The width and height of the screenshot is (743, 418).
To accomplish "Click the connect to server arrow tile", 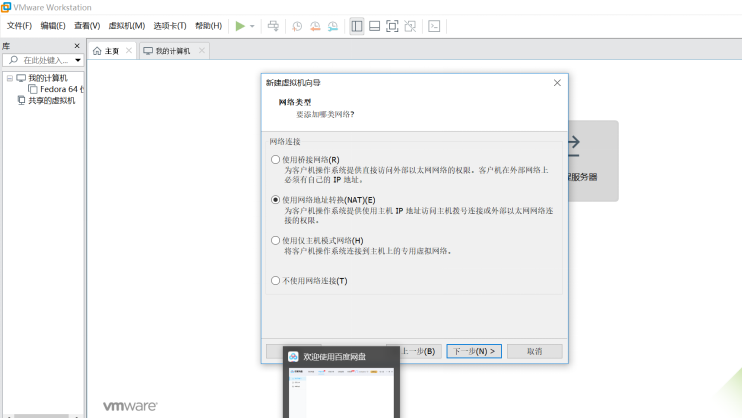I will point(593,161).
